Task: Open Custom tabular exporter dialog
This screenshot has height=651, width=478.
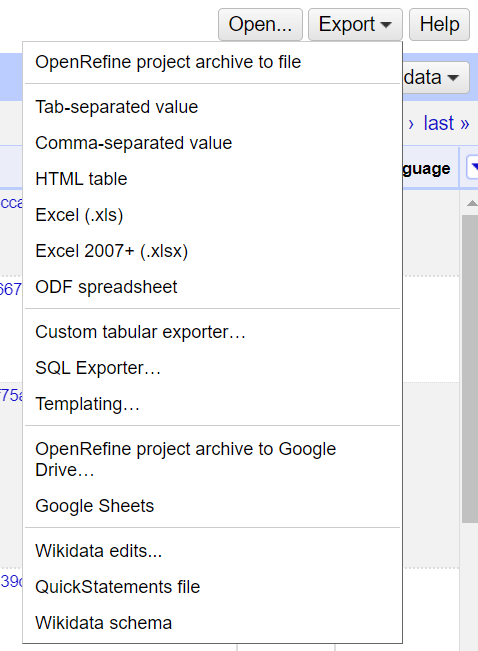Action: point(212,332)
